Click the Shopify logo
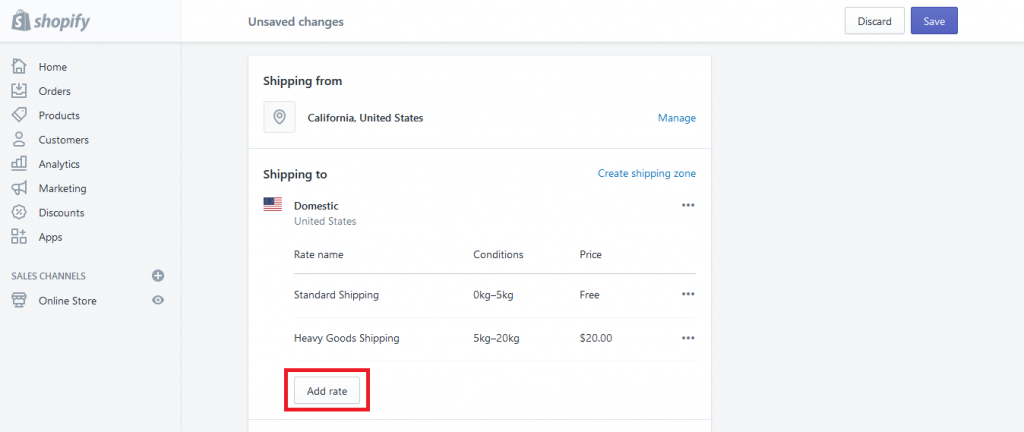The width and height of the screenshot is (1024, 432). pos(51,22)
